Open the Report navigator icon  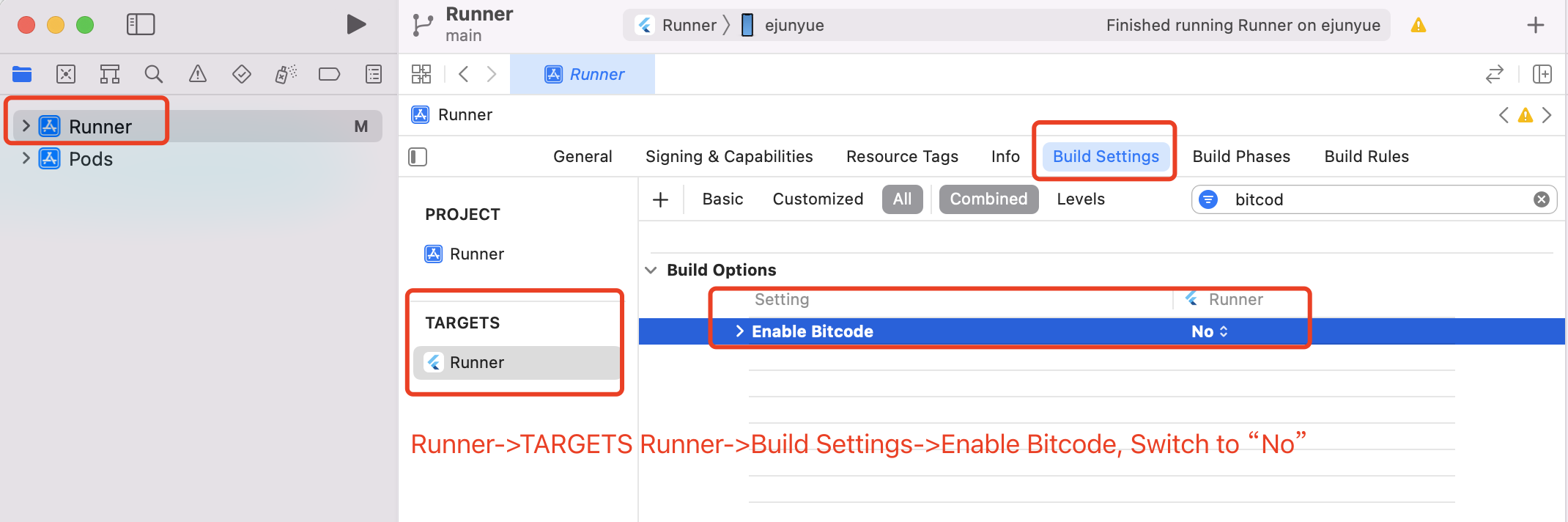click(x=374, y=74)
